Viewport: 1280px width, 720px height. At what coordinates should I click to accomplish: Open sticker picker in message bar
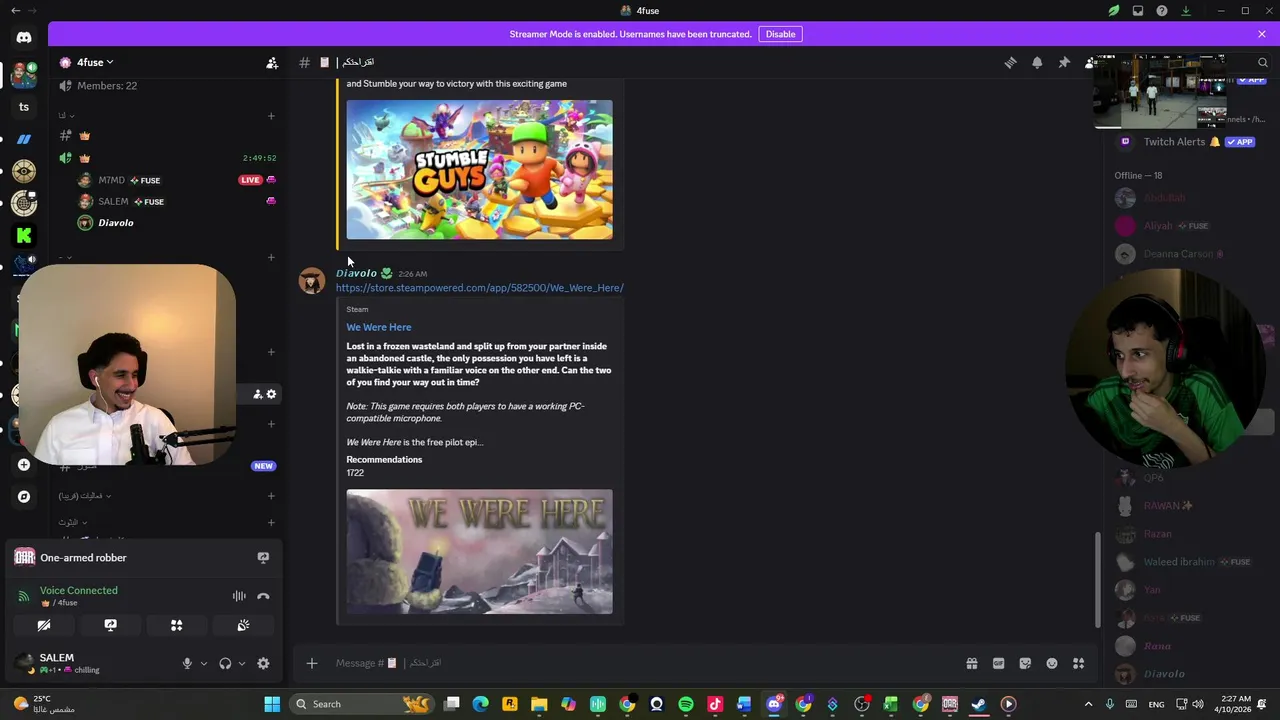1025,663
